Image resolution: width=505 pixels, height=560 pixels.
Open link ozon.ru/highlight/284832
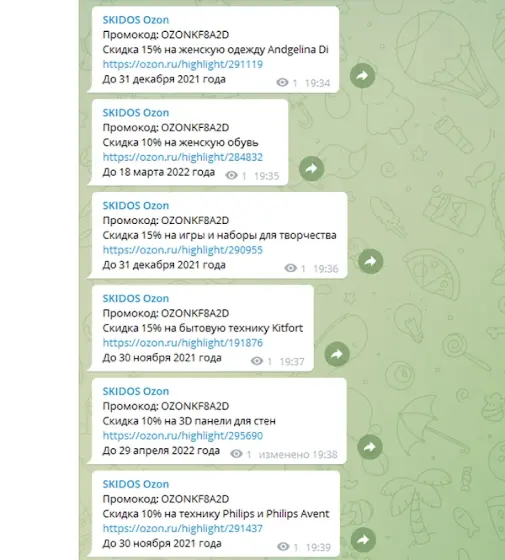click(x=182, y=157)
